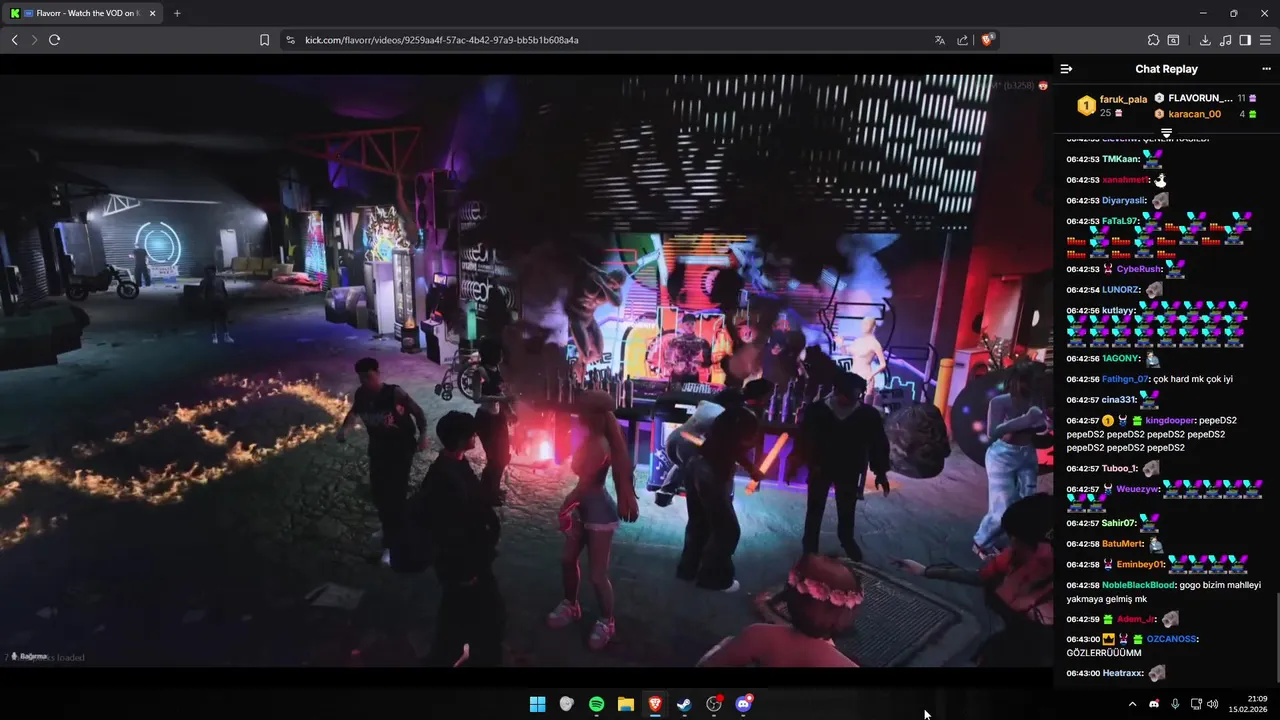Viewport: 1280px width, 720px height.
Task: Click username OZCANOSS in chat
Action: coord(1171,639)
